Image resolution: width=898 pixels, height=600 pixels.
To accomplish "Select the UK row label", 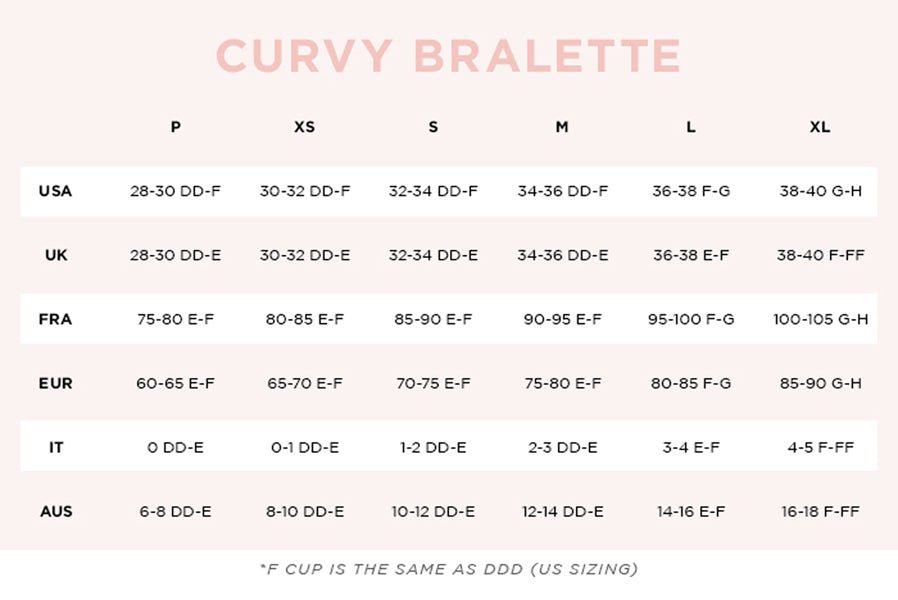I will coord(56,255).
